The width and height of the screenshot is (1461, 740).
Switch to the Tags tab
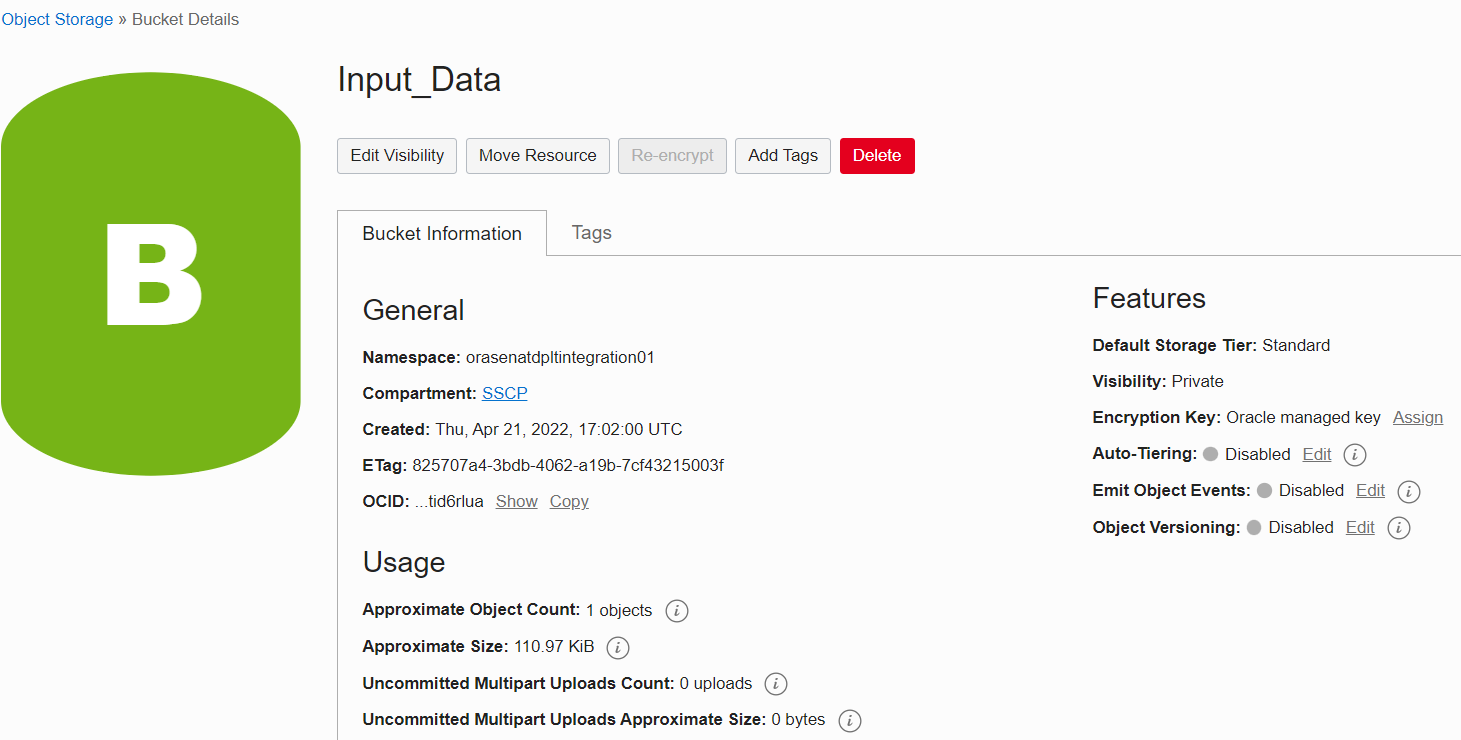[591, 233]
